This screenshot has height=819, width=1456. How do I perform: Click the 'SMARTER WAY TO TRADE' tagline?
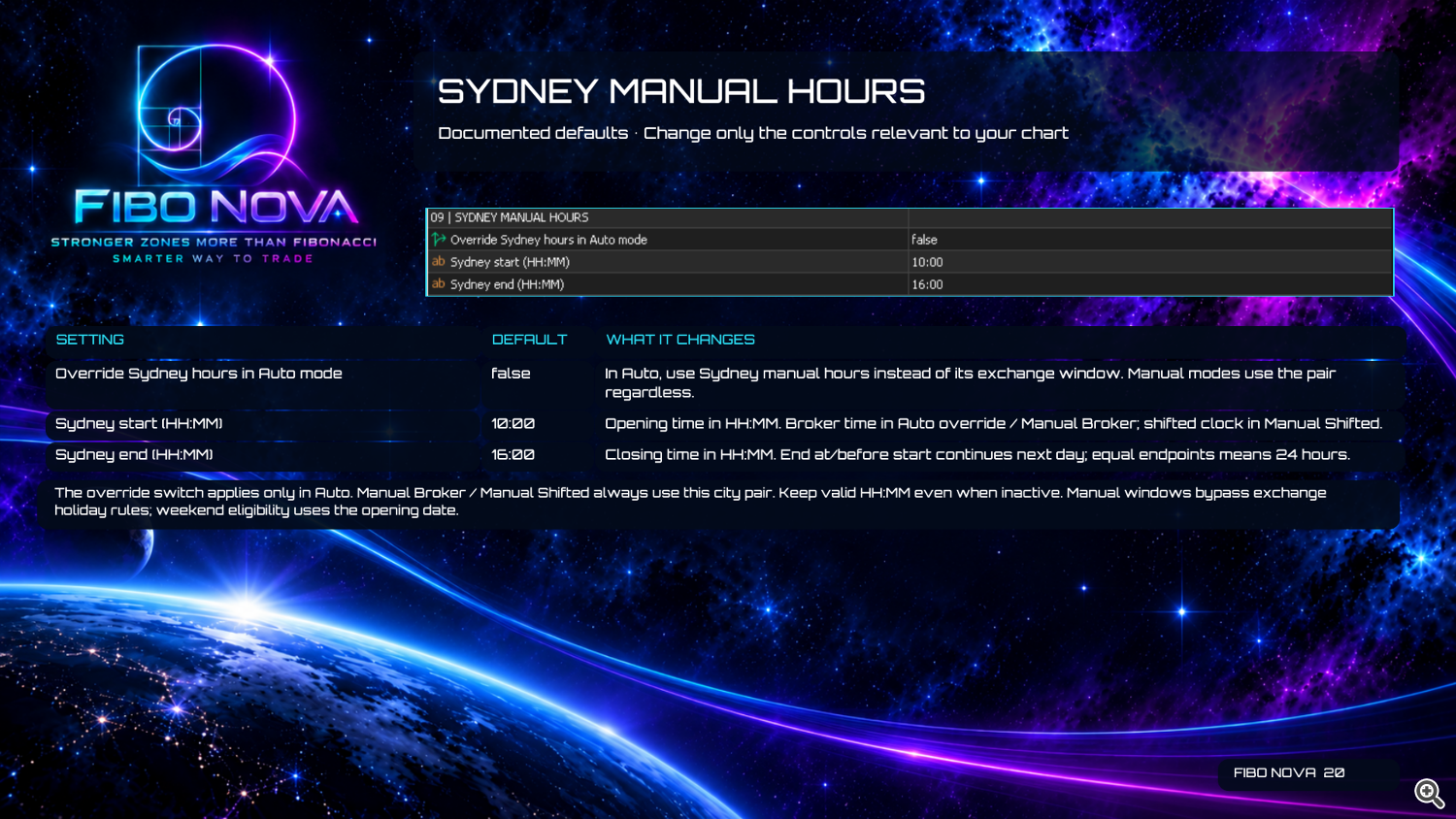point(213,259)
